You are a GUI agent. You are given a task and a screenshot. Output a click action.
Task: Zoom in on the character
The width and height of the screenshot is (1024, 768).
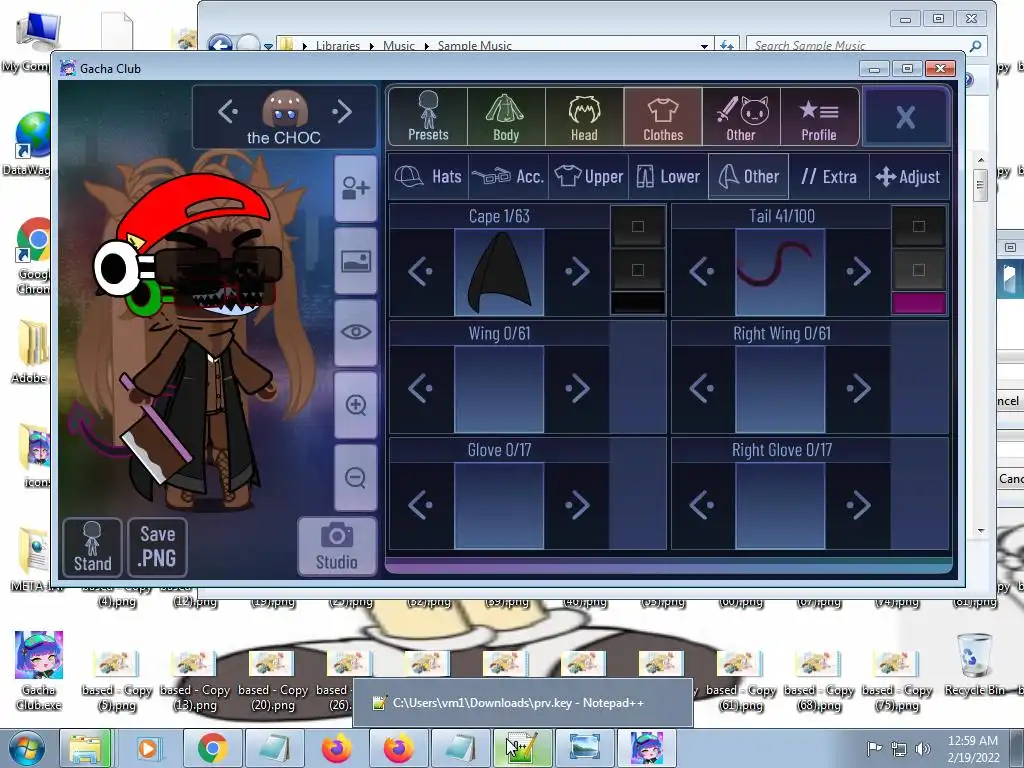click(356, 405)
